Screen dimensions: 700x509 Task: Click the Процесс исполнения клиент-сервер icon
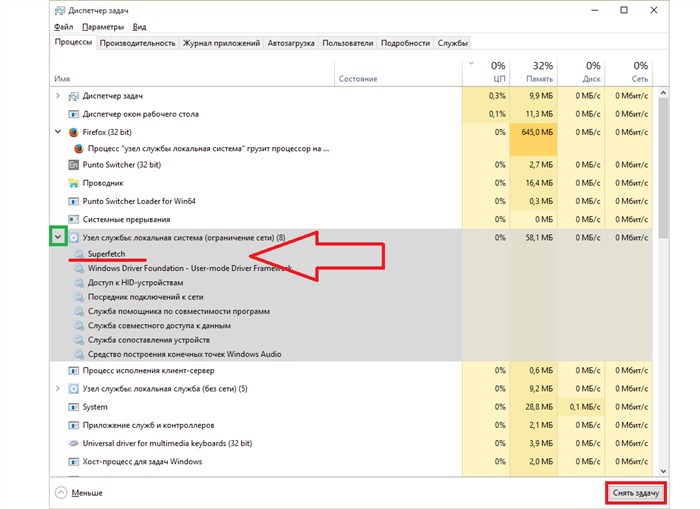[x=73, y=371]
